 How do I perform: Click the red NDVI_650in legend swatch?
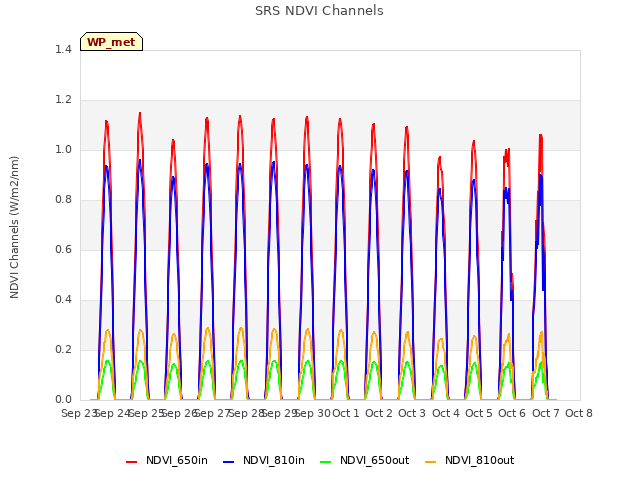131,461
